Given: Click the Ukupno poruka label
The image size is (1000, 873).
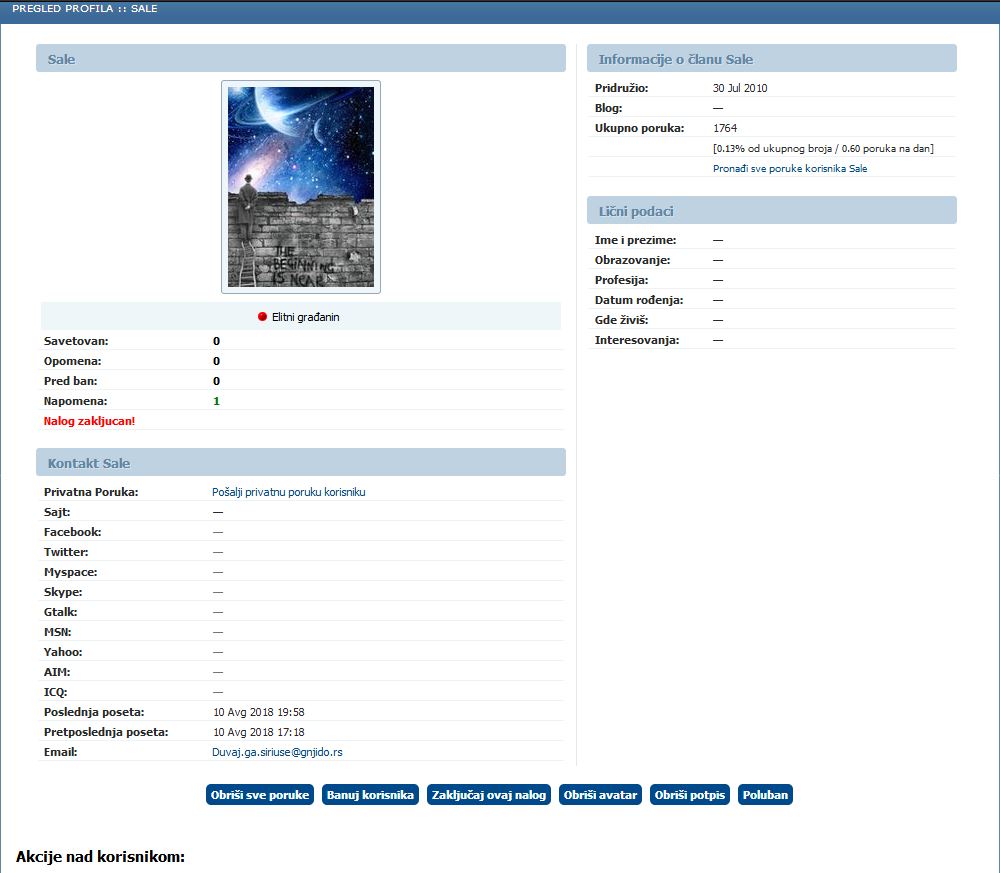Looking at the screenshot, I should (639, 128).
